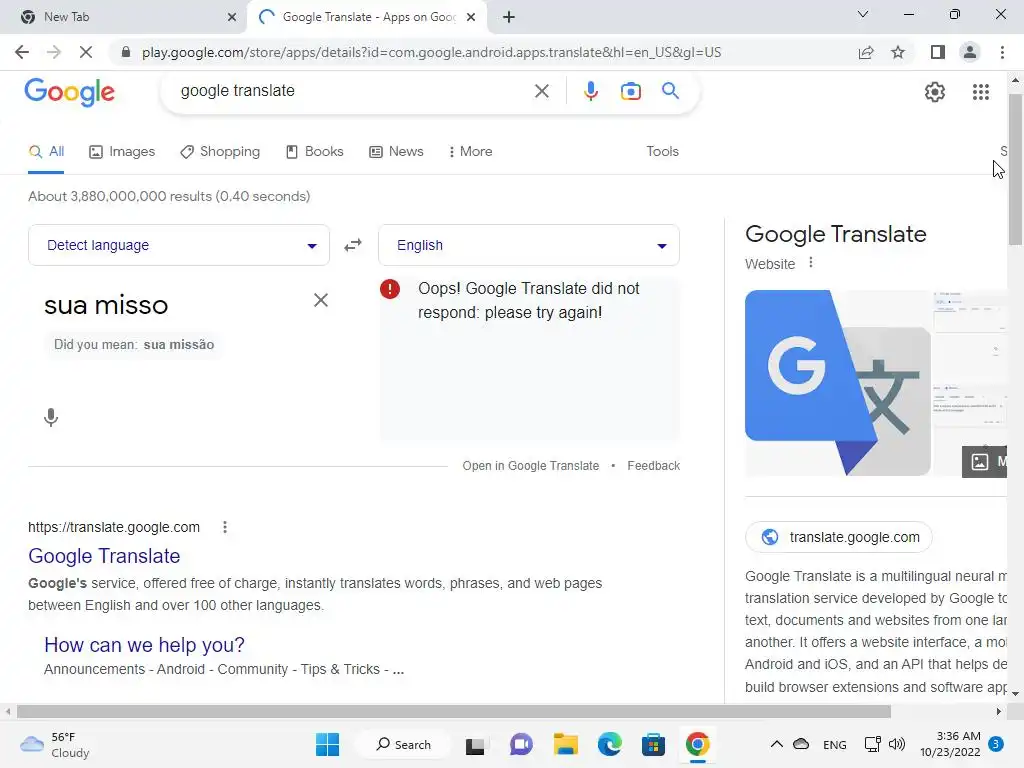Screen dimensions: 1024x768
Task: Open the tab search dropdown
Action: click(863, 14)
